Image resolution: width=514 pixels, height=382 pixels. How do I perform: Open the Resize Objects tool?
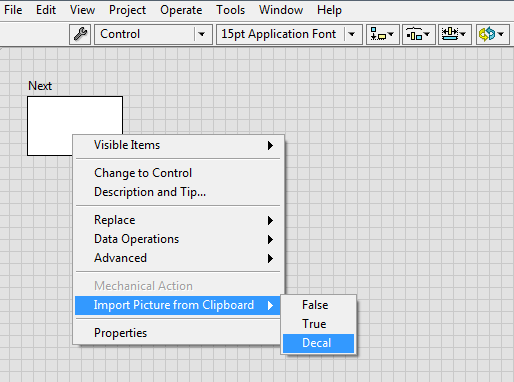pos(455,34)
